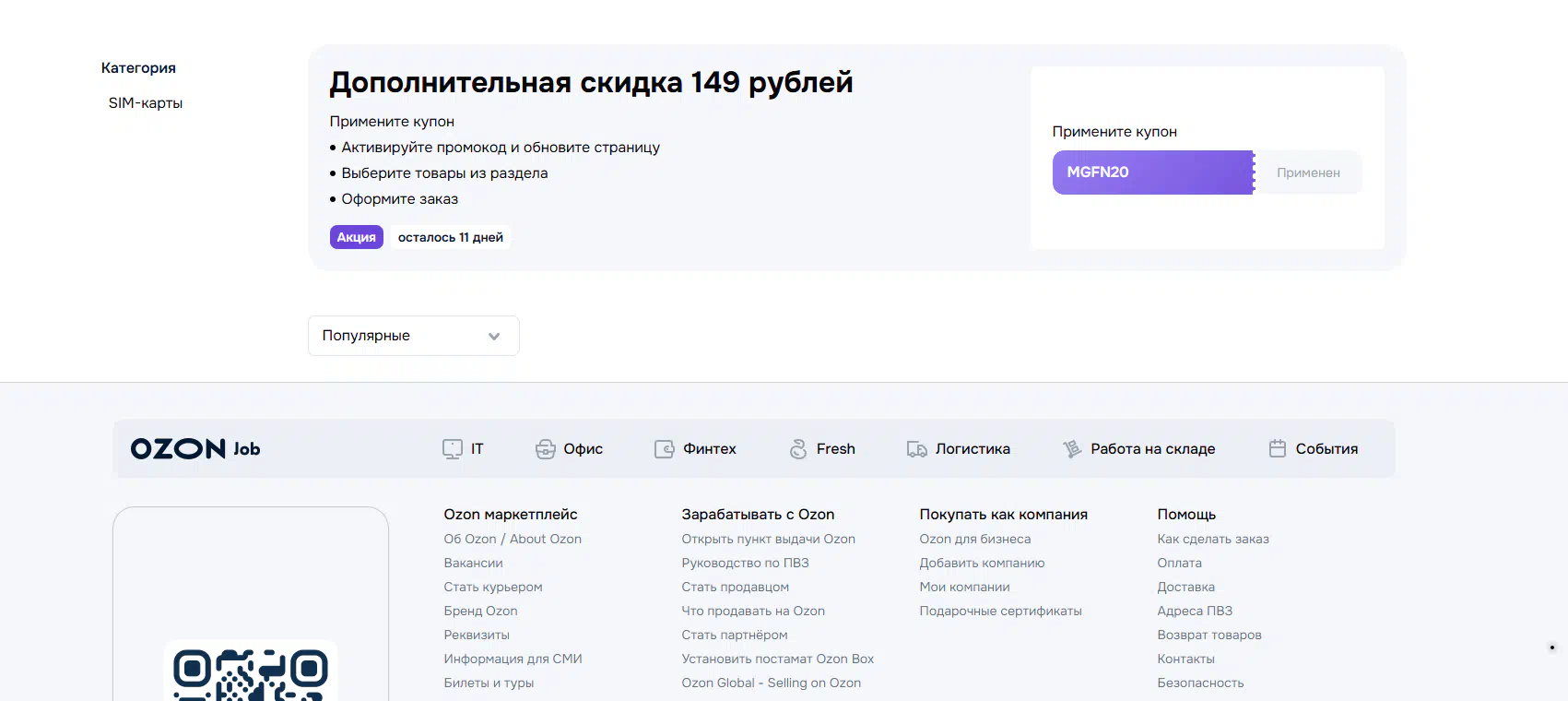The height and width of the screenshot is (701, 1568).
Task: Click Открыть пункт выдачи Ozon link
Action: click(769, 540)
